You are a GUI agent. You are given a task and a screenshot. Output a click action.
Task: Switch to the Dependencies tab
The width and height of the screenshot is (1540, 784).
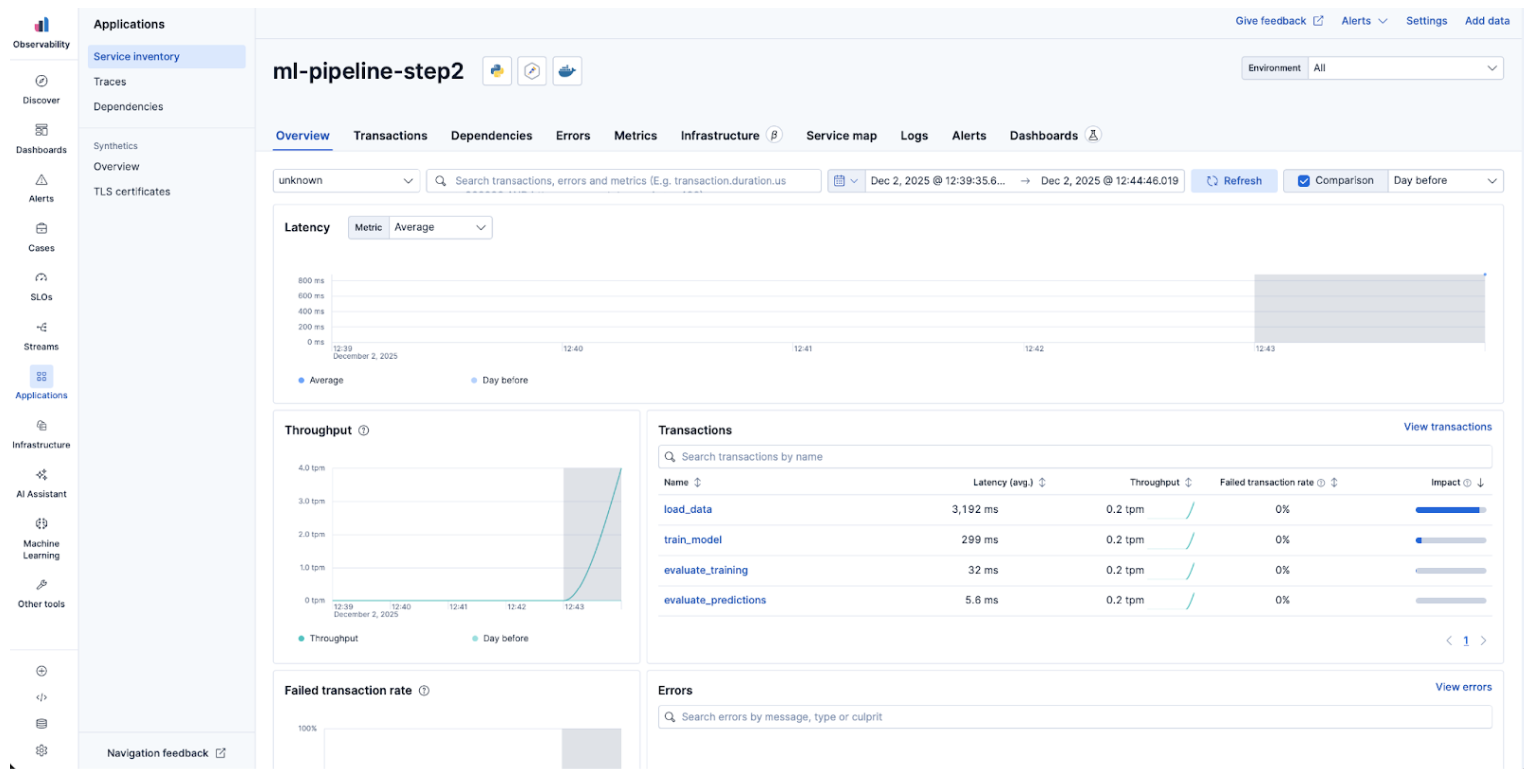[x=491, y=136]
